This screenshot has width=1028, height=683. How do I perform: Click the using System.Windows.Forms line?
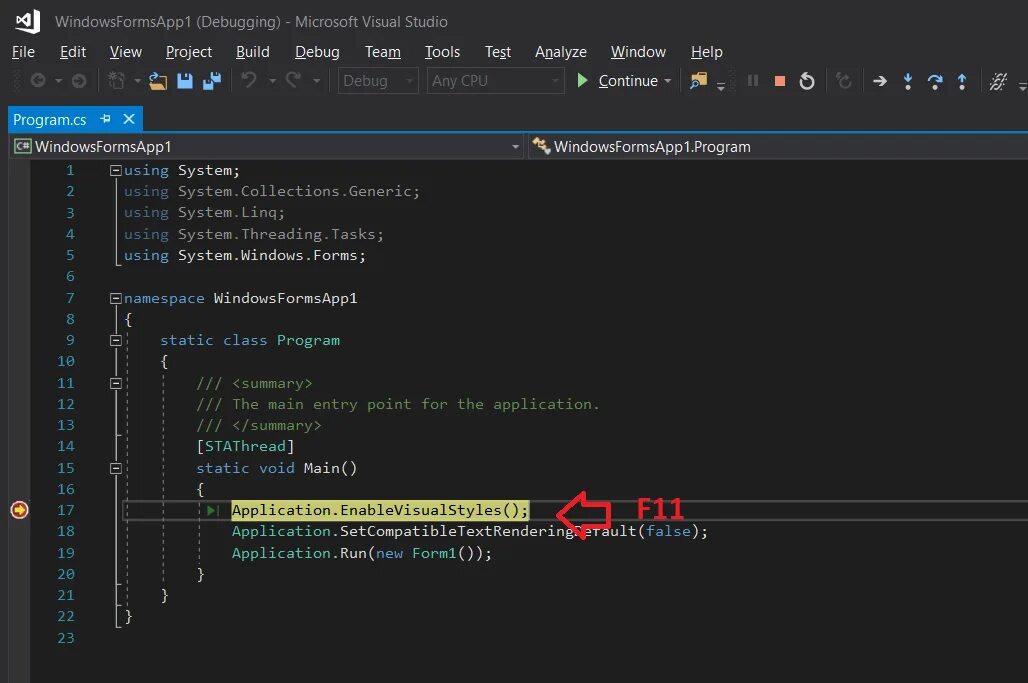click(x=245, y=256)
